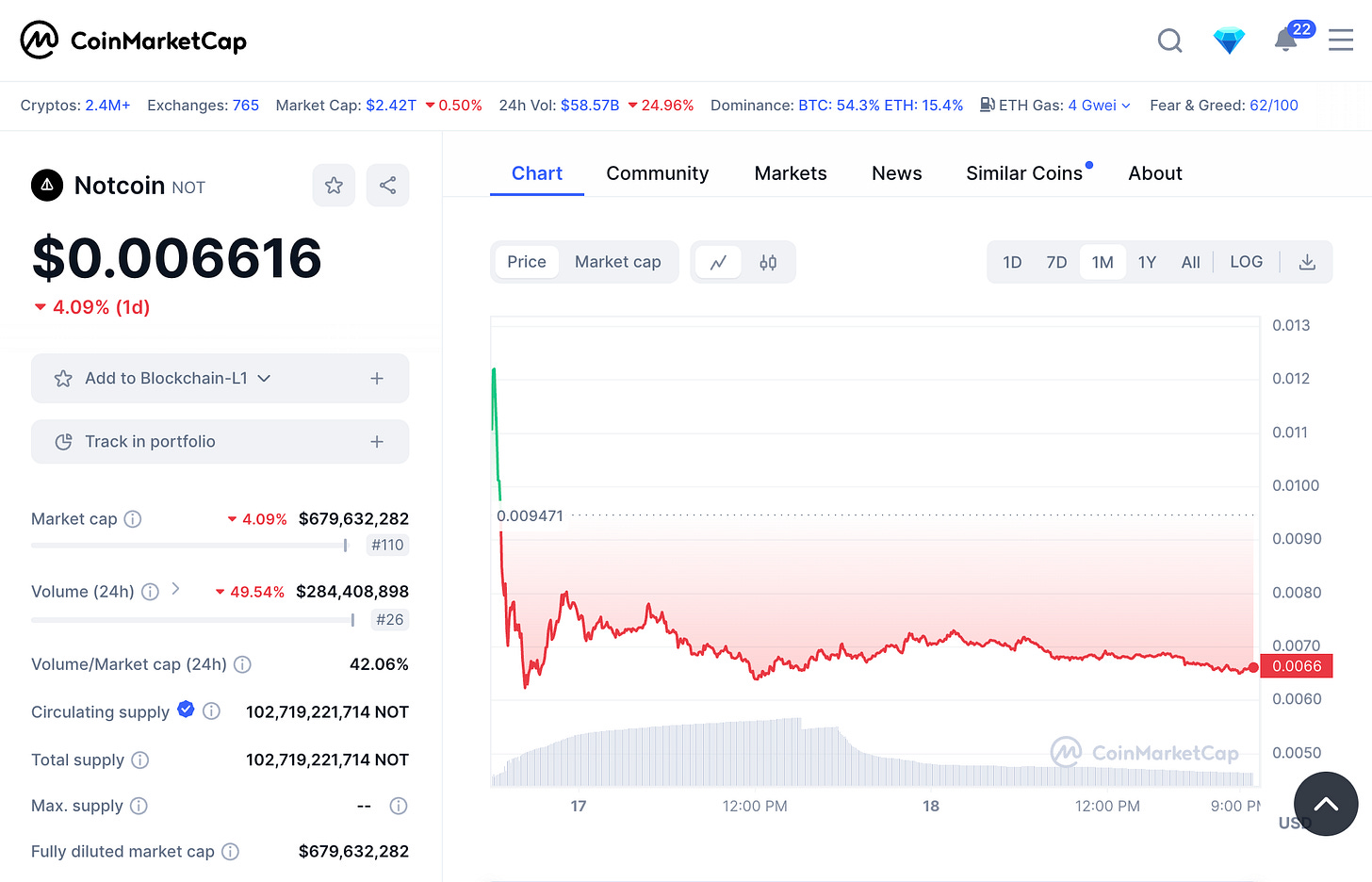The width and height of the screenshot is (1372, 882).
Task: Open the News tab
Action: 897,173
